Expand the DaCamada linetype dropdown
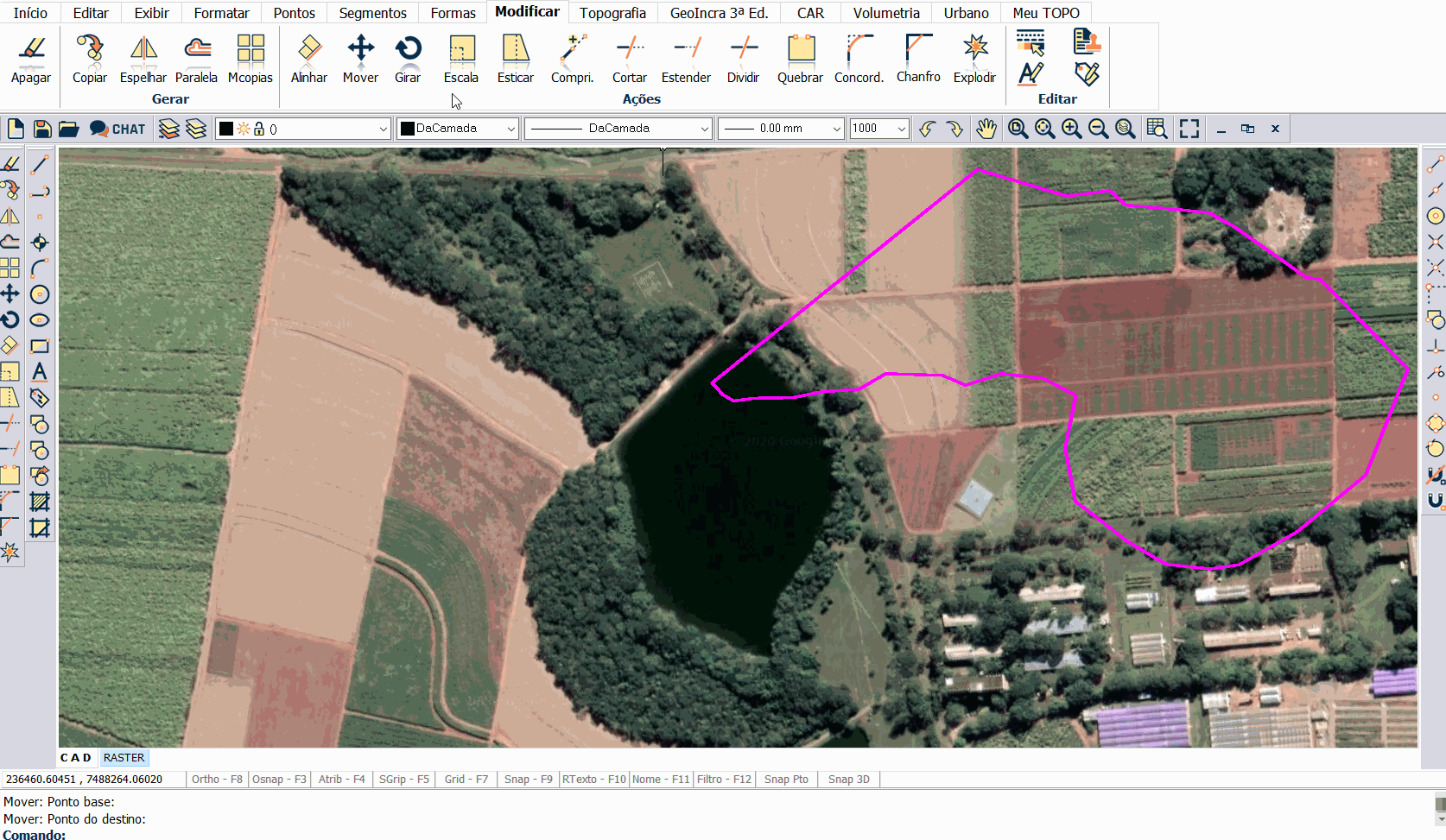This screenshot has height=840, width=1446. [x=618, y=129]
